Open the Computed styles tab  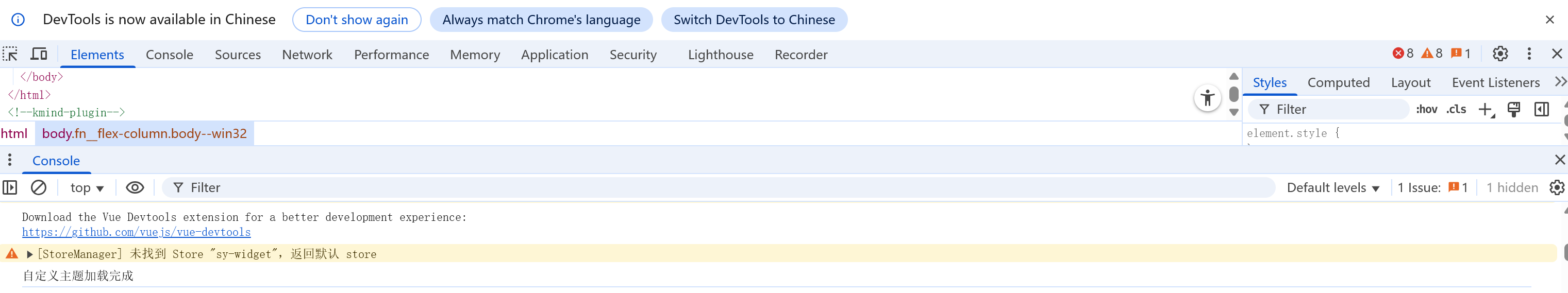1338,83
